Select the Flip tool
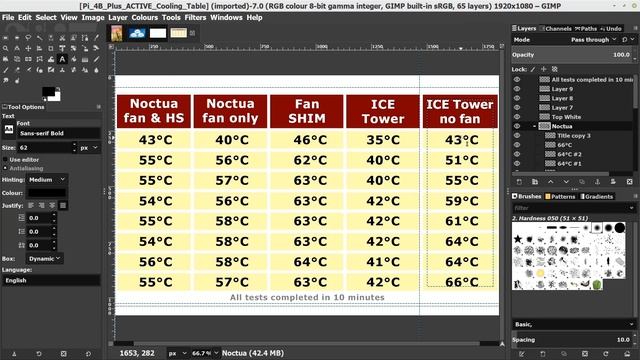The height and width of the screenshot is (360, 640). [x=28, y=59]
